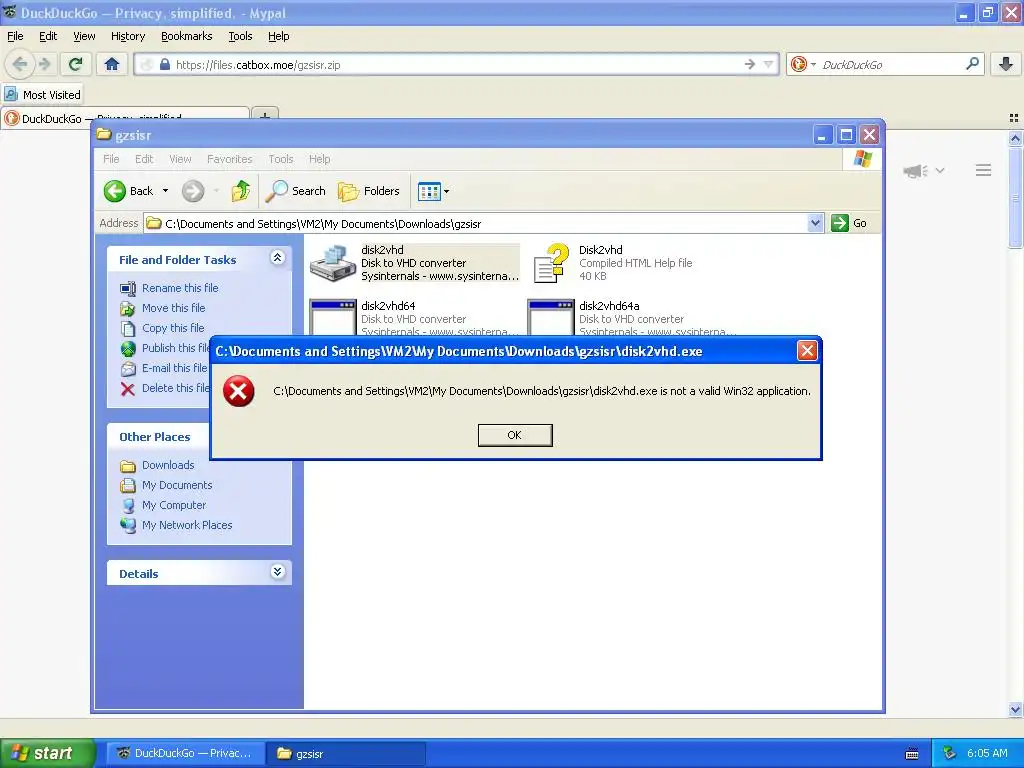Screen dimensions: 1024x768
Task: Close the invalid Win32 application error dialog
Action: click(807, 351)
